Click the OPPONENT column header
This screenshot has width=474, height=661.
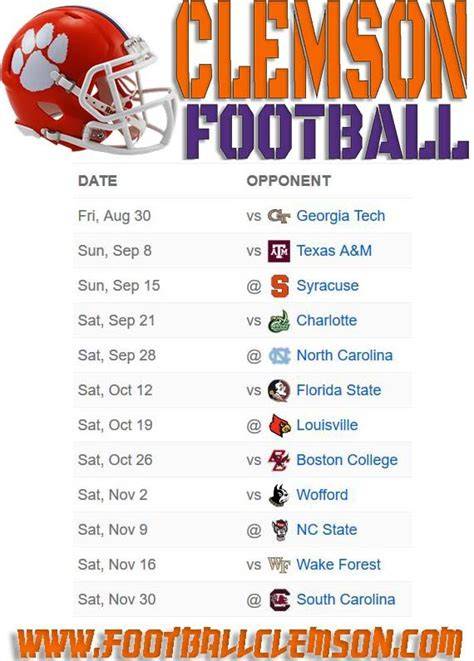pos(289,181)
